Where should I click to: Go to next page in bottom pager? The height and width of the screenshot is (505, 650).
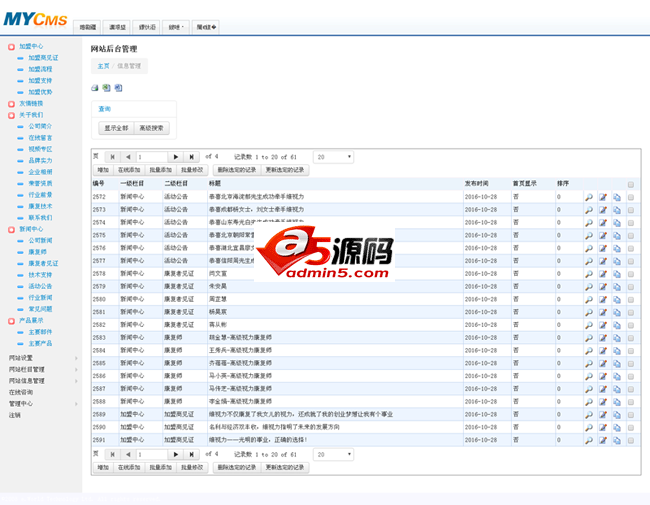click(175, 454)
